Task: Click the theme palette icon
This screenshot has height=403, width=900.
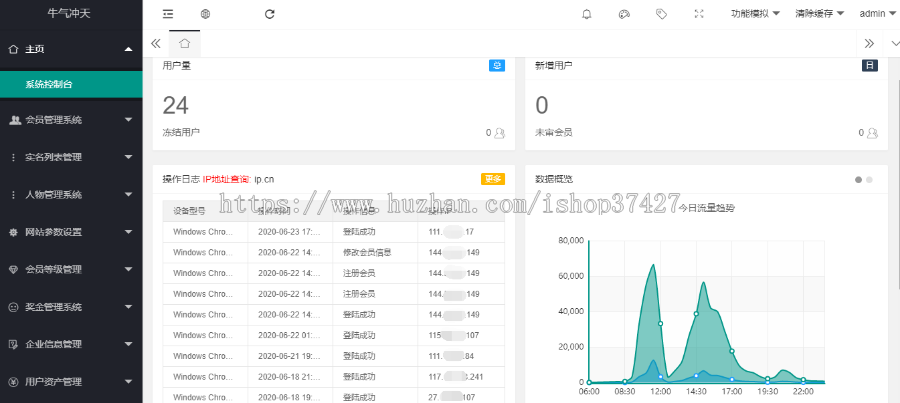Action: tap(624, 14)
